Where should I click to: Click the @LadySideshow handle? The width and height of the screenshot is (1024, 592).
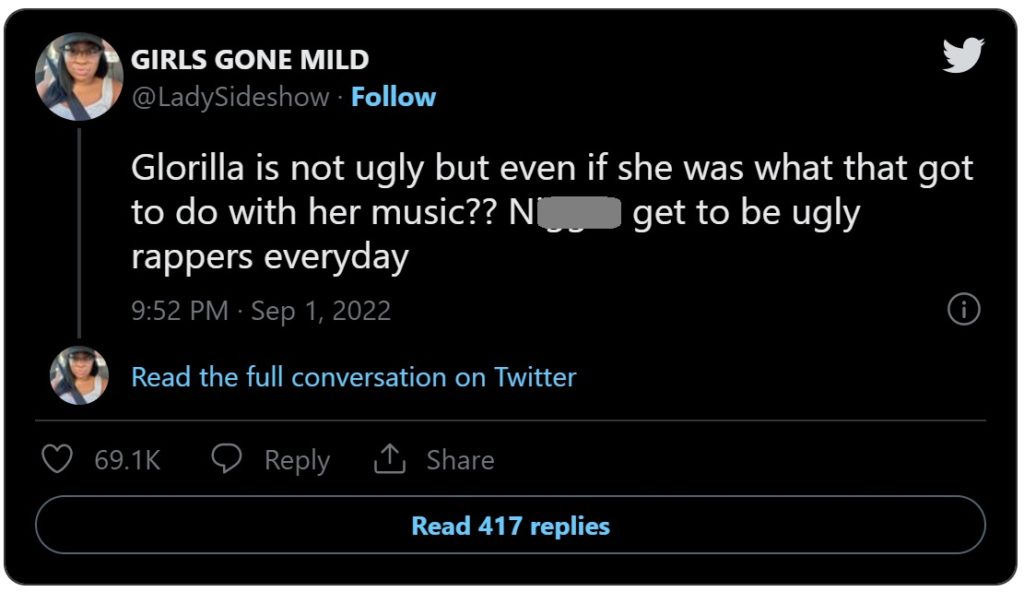point(230,97)
